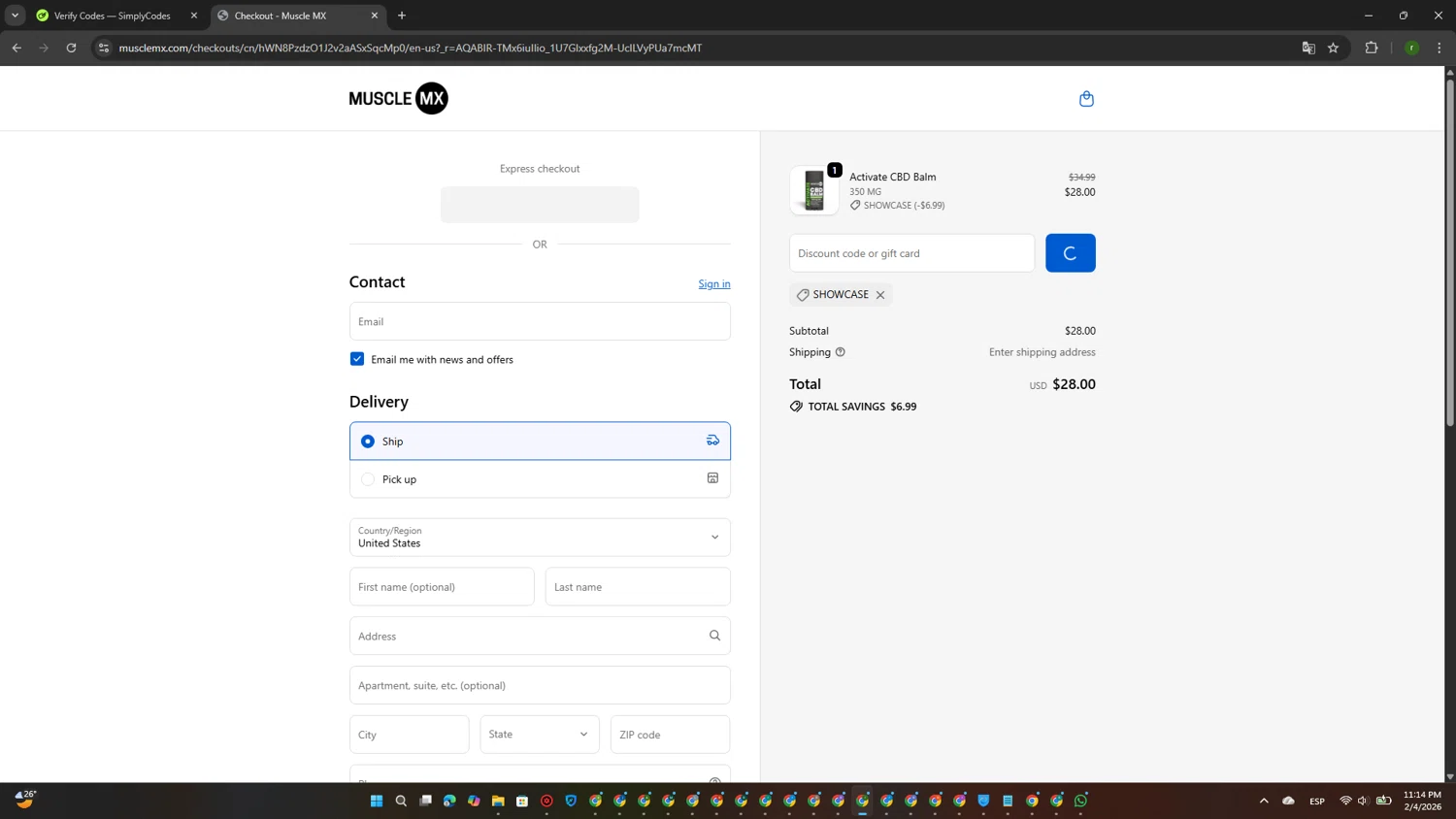Screen dimensions: 1456x819
Task: Open Copilot from the taskbar
Action: coord(474,801)
